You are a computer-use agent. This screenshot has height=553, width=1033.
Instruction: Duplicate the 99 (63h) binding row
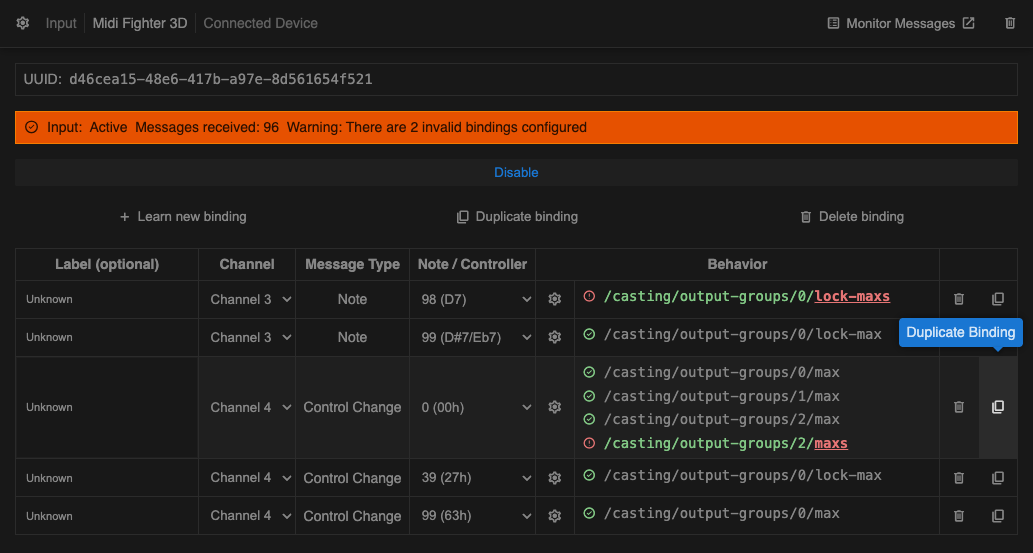(x=998, y=515)
